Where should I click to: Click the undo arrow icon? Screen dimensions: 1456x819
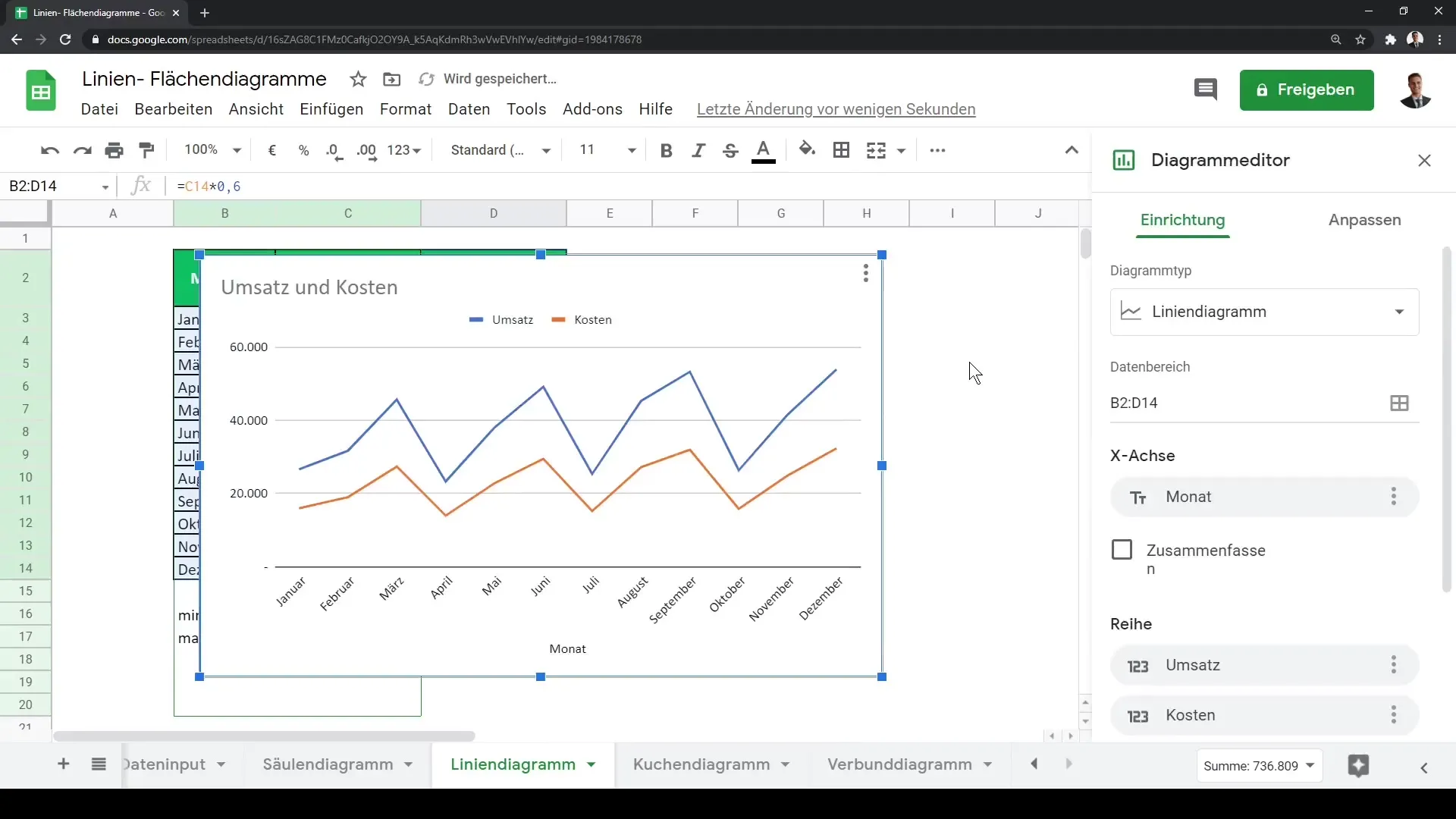coord(50,150)
